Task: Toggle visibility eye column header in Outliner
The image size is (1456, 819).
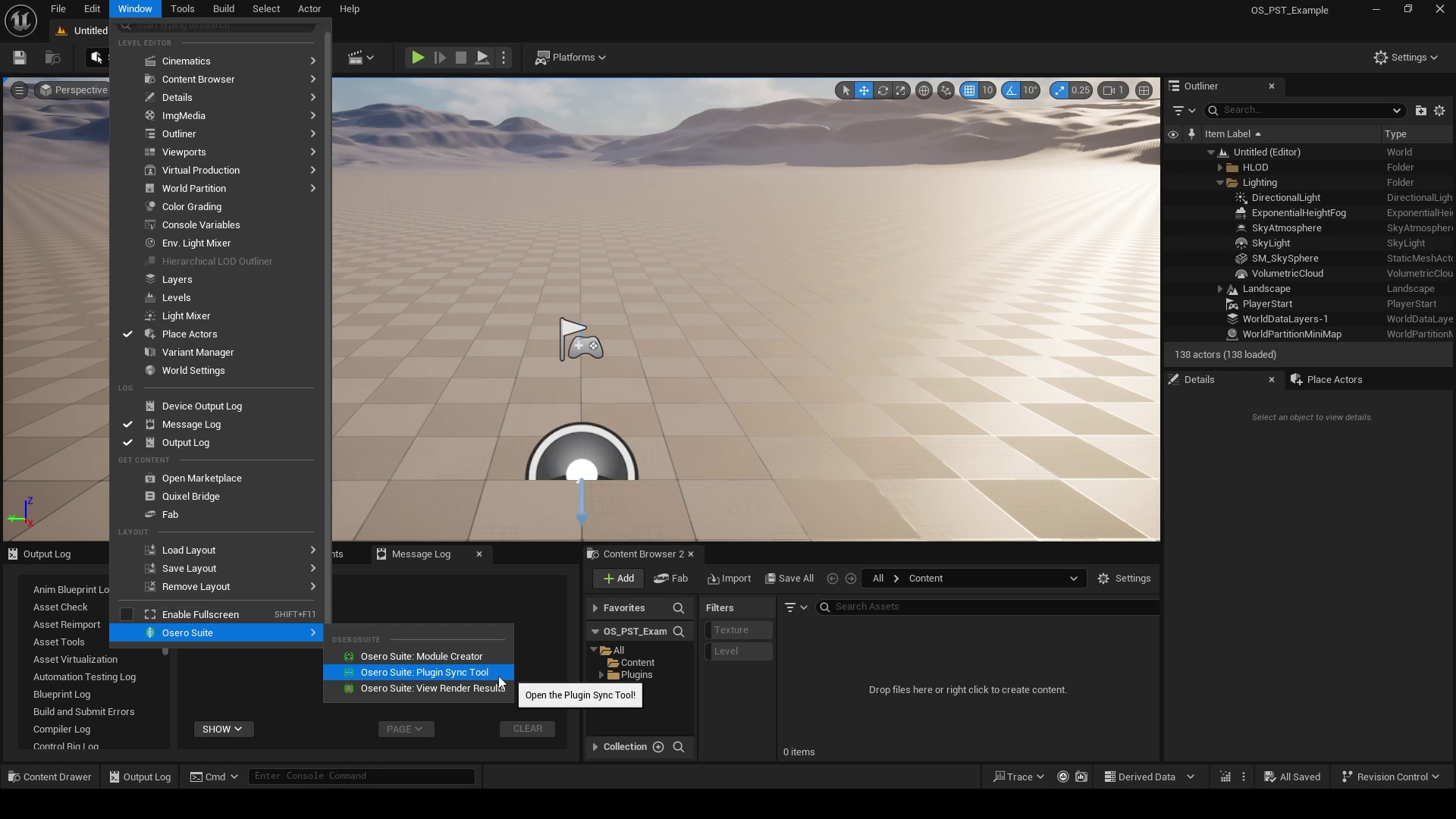Action: [1173, 134]
